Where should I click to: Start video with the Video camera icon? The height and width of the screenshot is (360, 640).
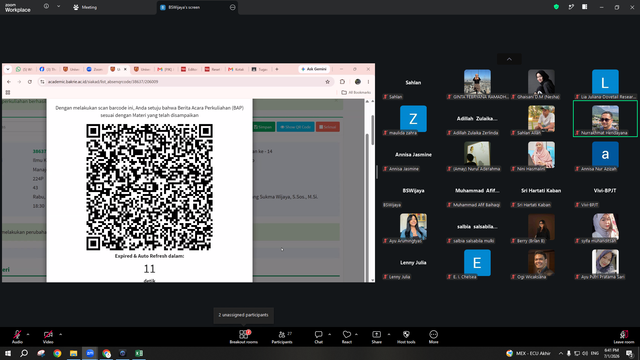point(48,334)
